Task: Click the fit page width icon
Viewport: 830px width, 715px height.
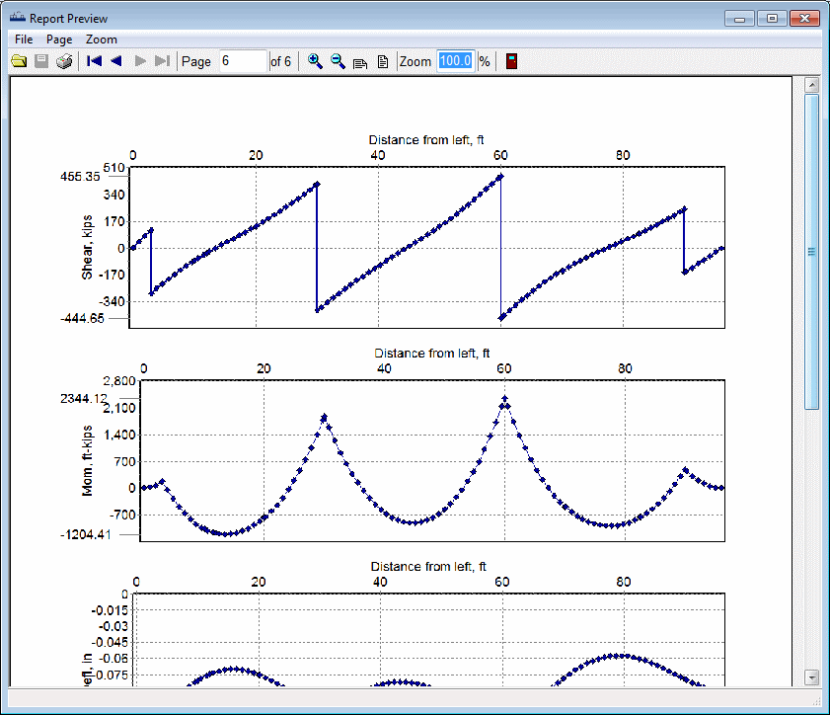Action: [360, 62]
